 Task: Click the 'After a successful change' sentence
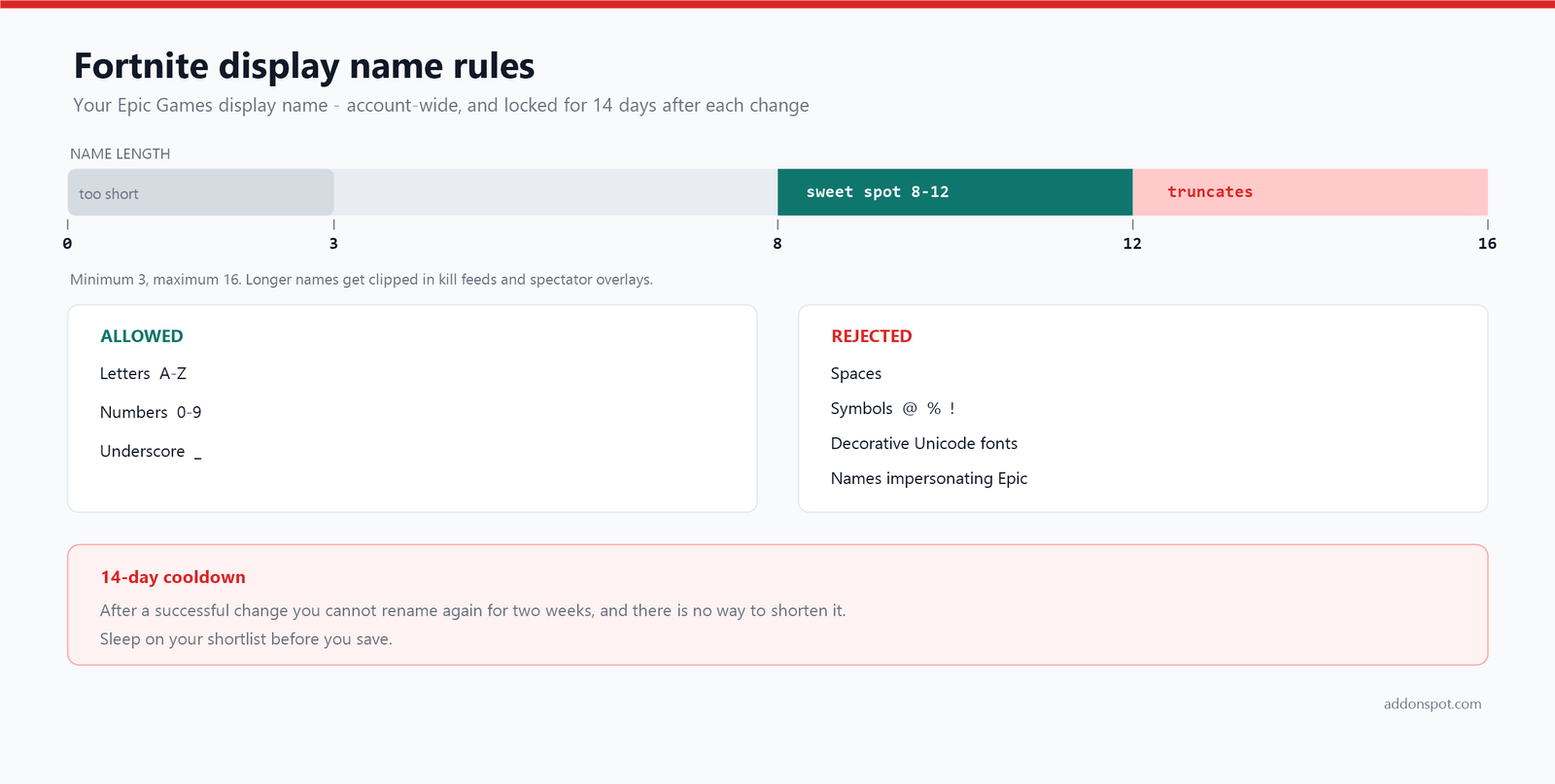click(473, 611)
